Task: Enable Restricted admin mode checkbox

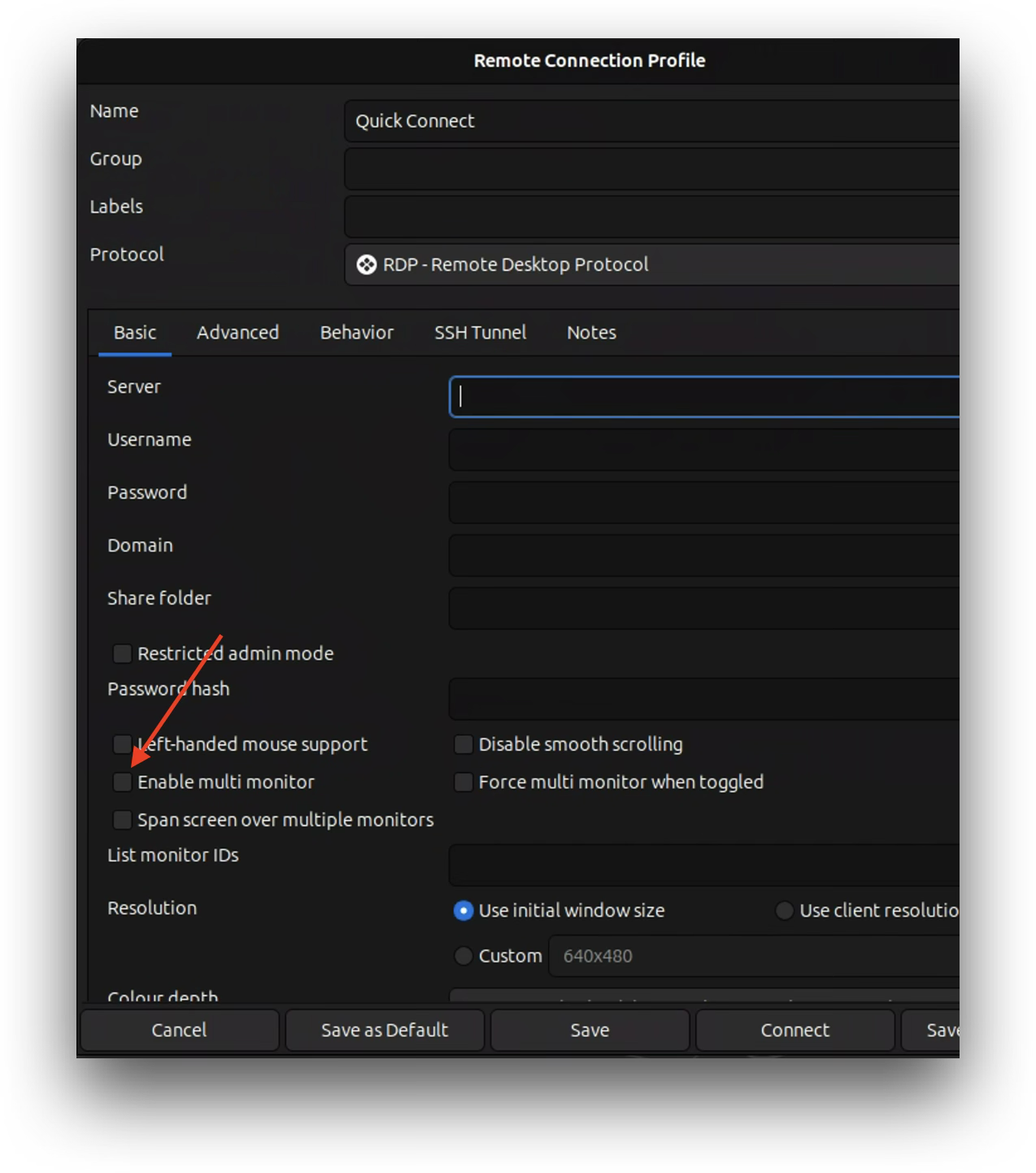Action: coord(122,654)
